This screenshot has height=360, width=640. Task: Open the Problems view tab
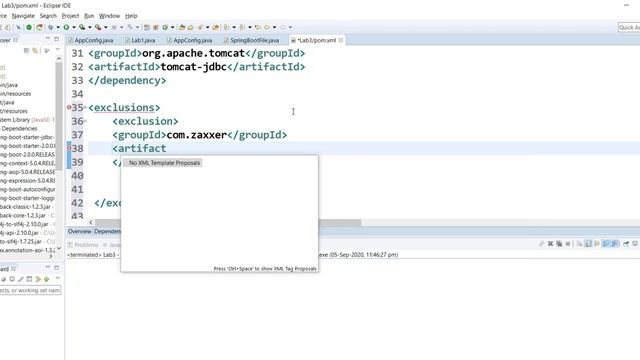83,245
